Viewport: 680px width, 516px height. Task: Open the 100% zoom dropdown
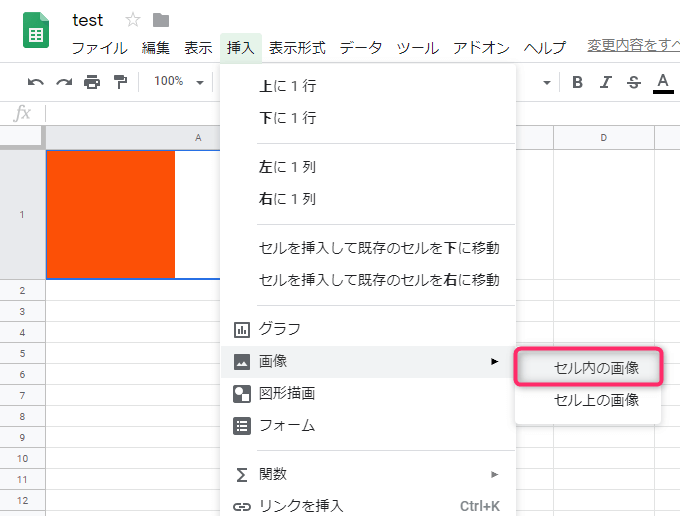(179, 82)
